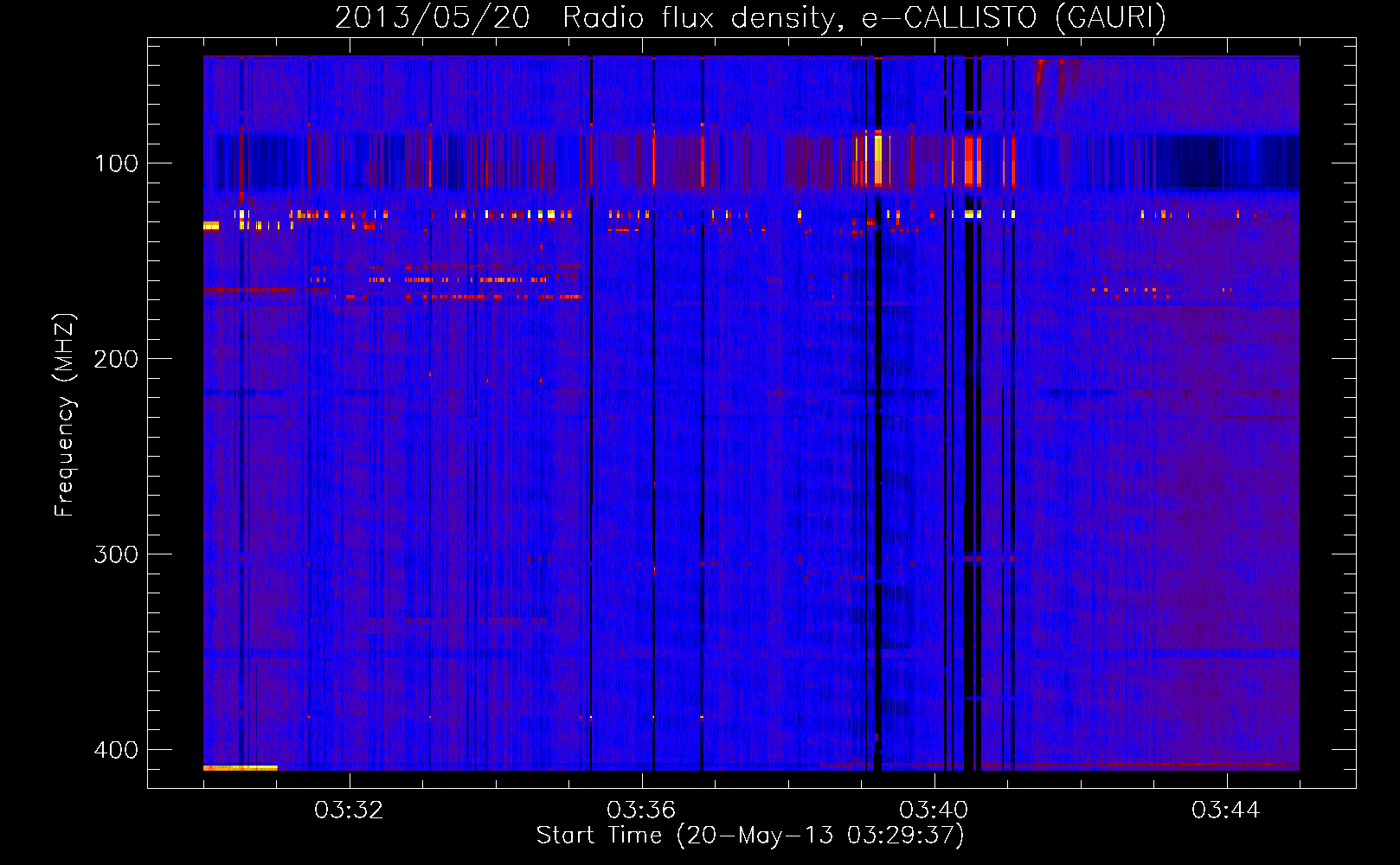This screenshot has height=865, width=1400.
Task: Click the 200 frequency tick label
Action: click(x=116, y=359)
